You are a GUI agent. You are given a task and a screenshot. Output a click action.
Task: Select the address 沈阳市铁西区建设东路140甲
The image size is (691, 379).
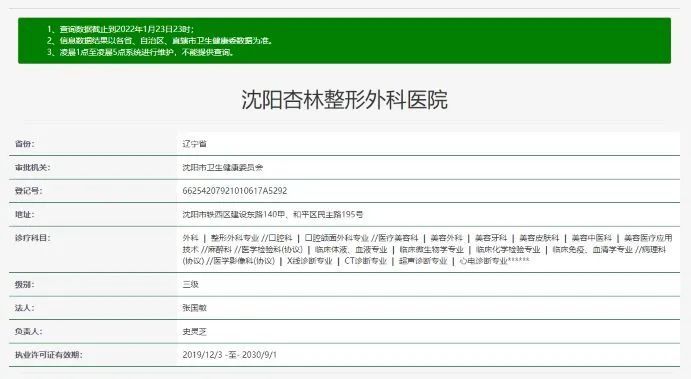coord(234,215)
